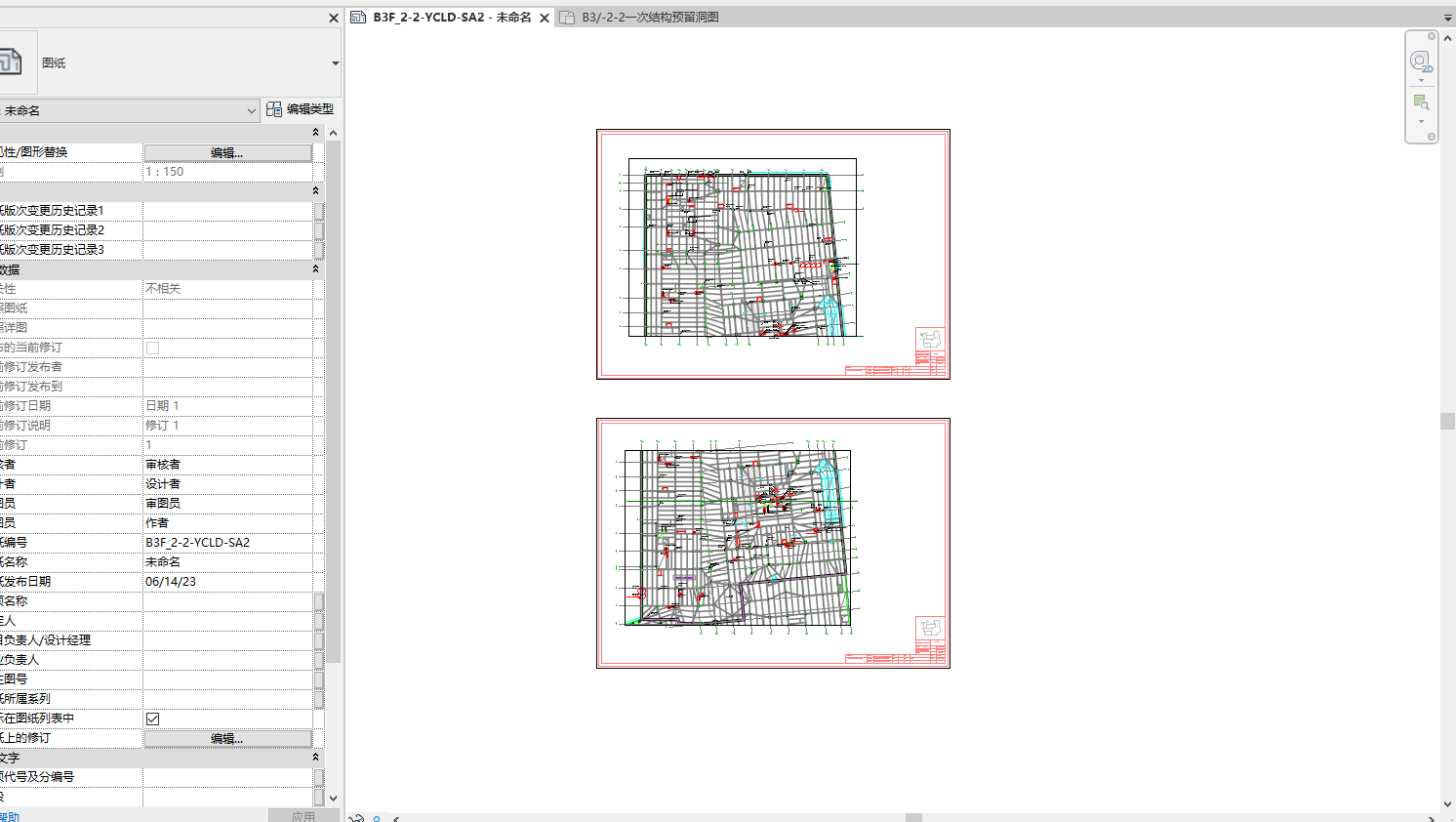Open the 未命名 instance filter dropdown

pyautogui.click(x=251, y=110)
